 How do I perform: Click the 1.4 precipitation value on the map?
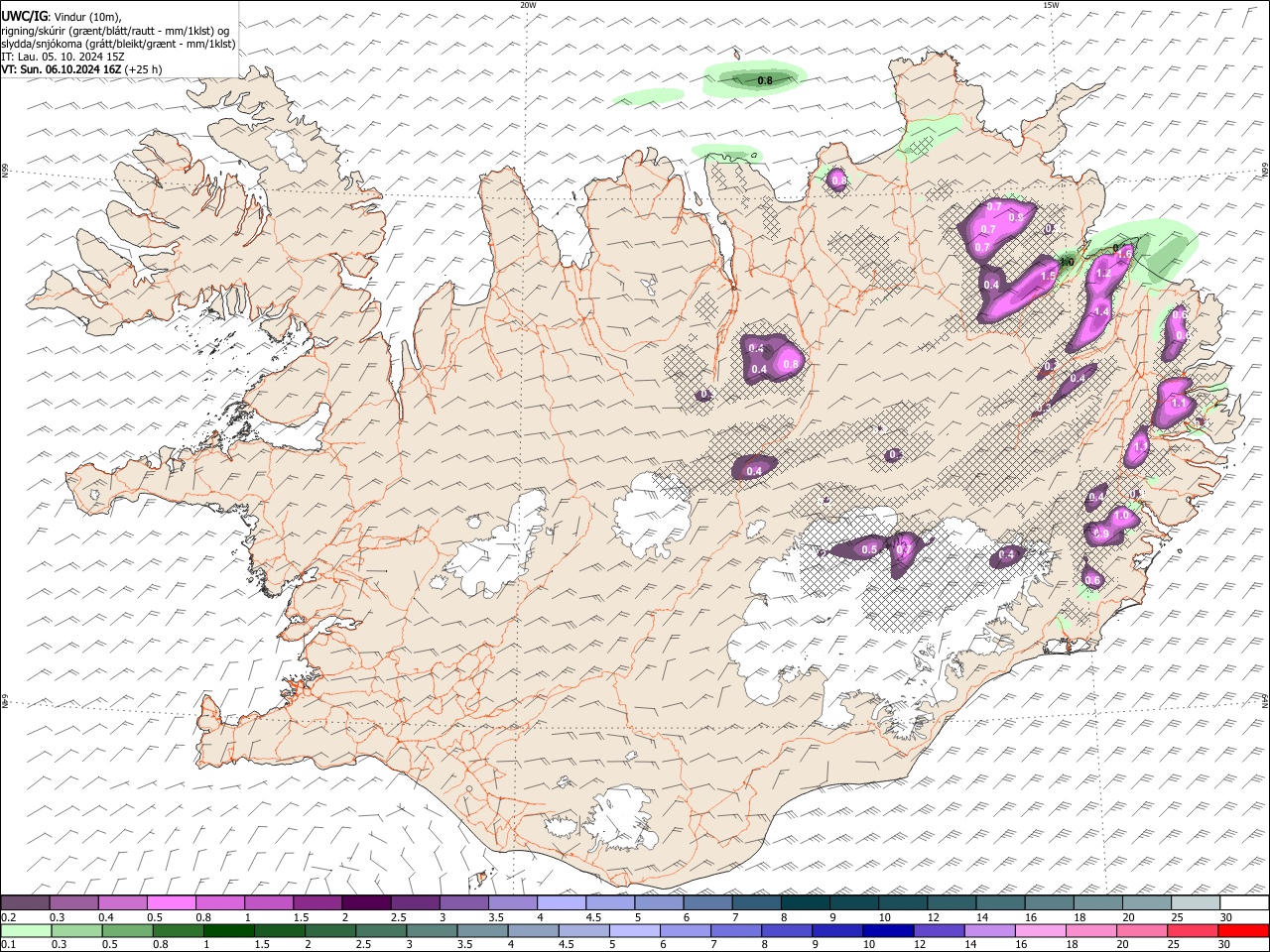1100,311
